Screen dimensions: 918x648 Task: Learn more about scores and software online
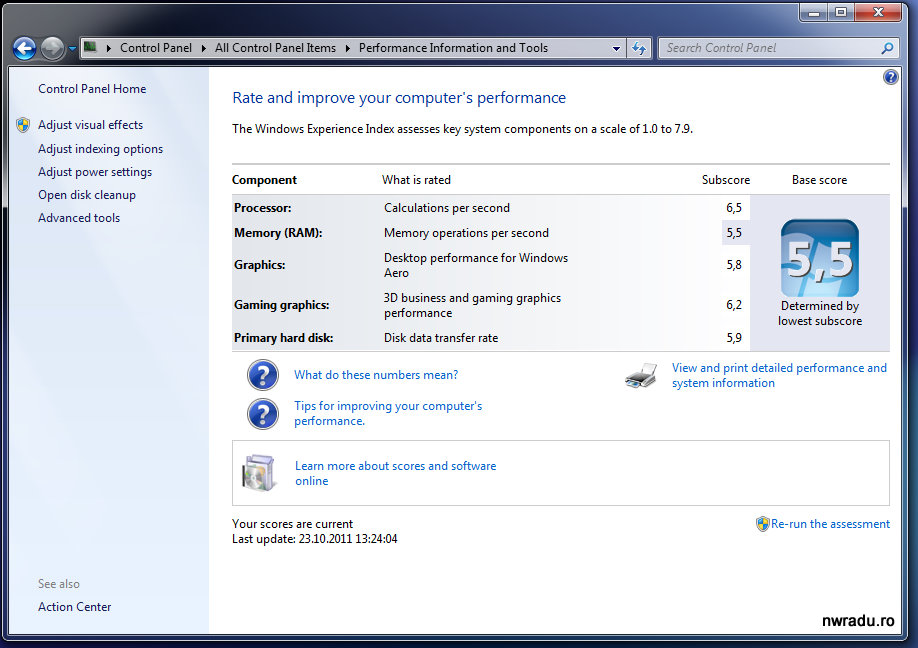pos(395,473)
